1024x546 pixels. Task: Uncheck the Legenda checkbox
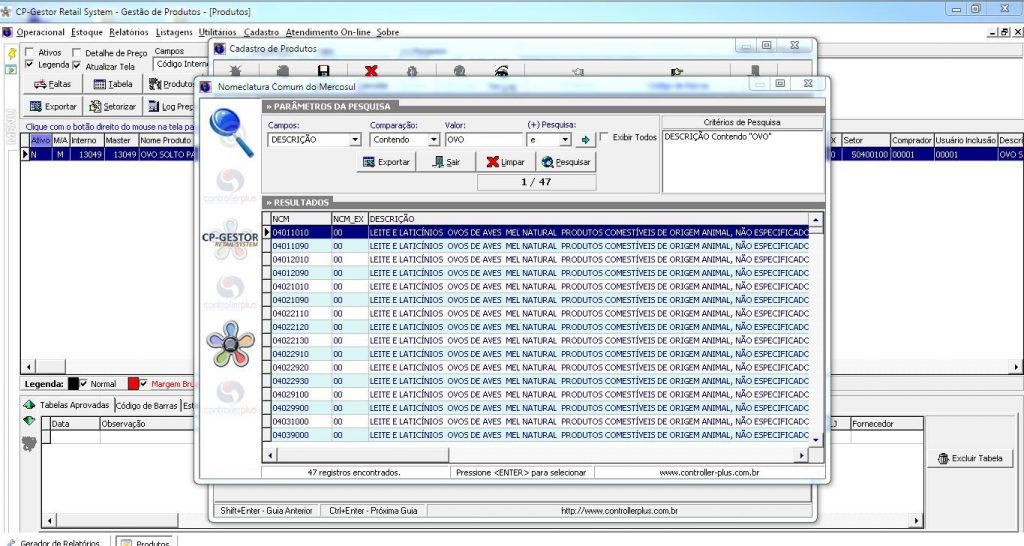(x=29, y=65)
